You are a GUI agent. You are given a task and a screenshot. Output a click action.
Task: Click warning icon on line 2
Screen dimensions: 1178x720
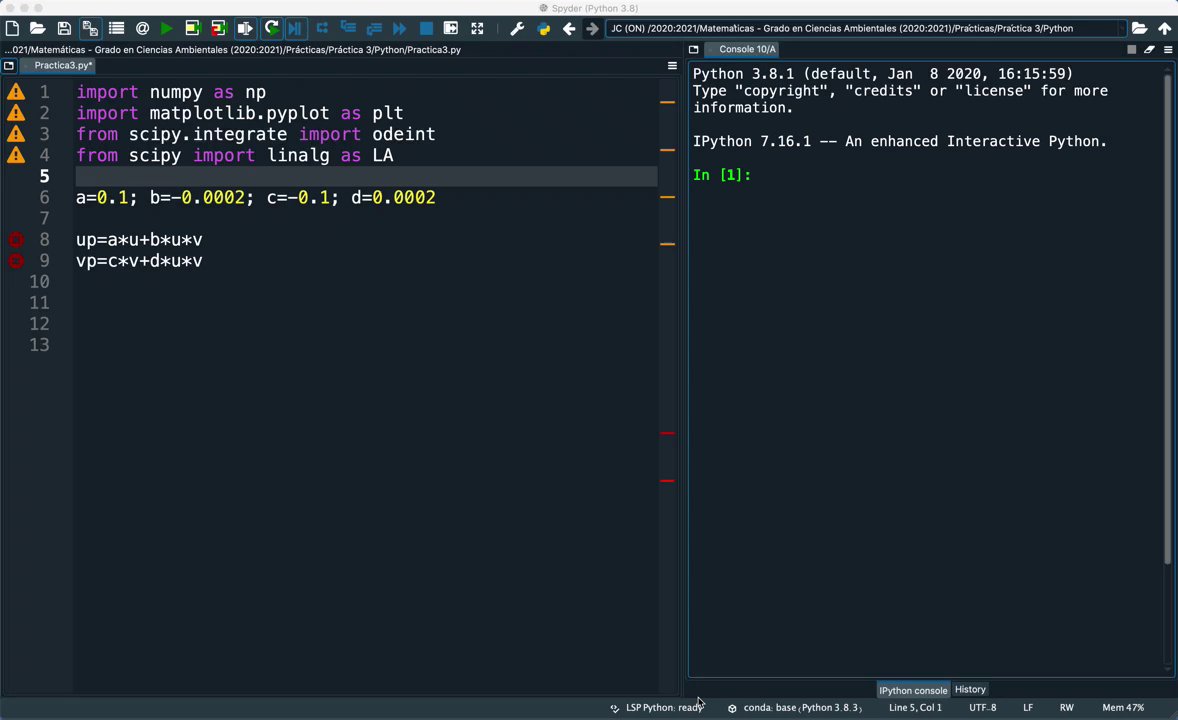[16, 113]
